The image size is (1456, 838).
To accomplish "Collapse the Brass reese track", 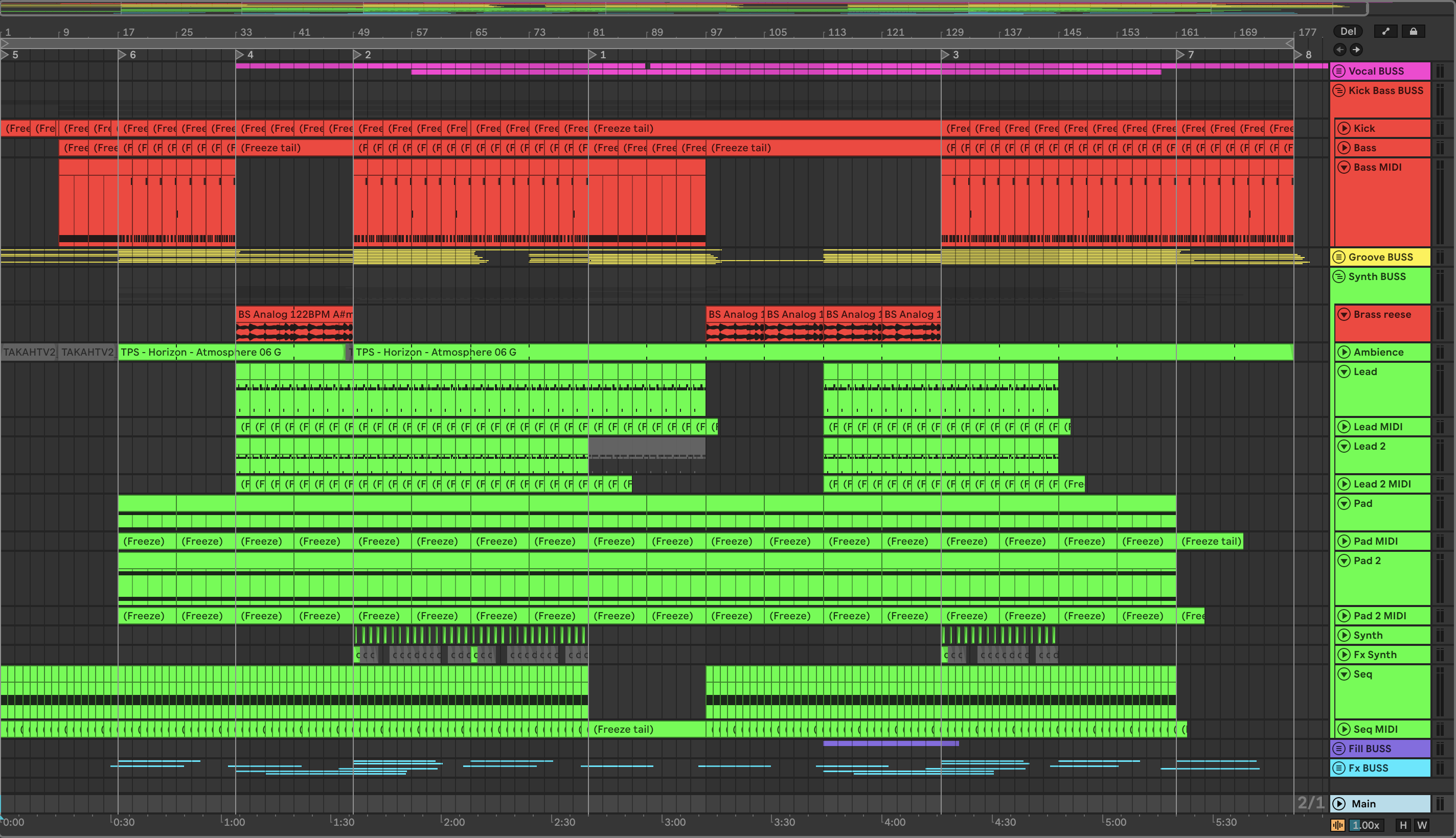I will pyautogui.click(x=1344, y=314).
